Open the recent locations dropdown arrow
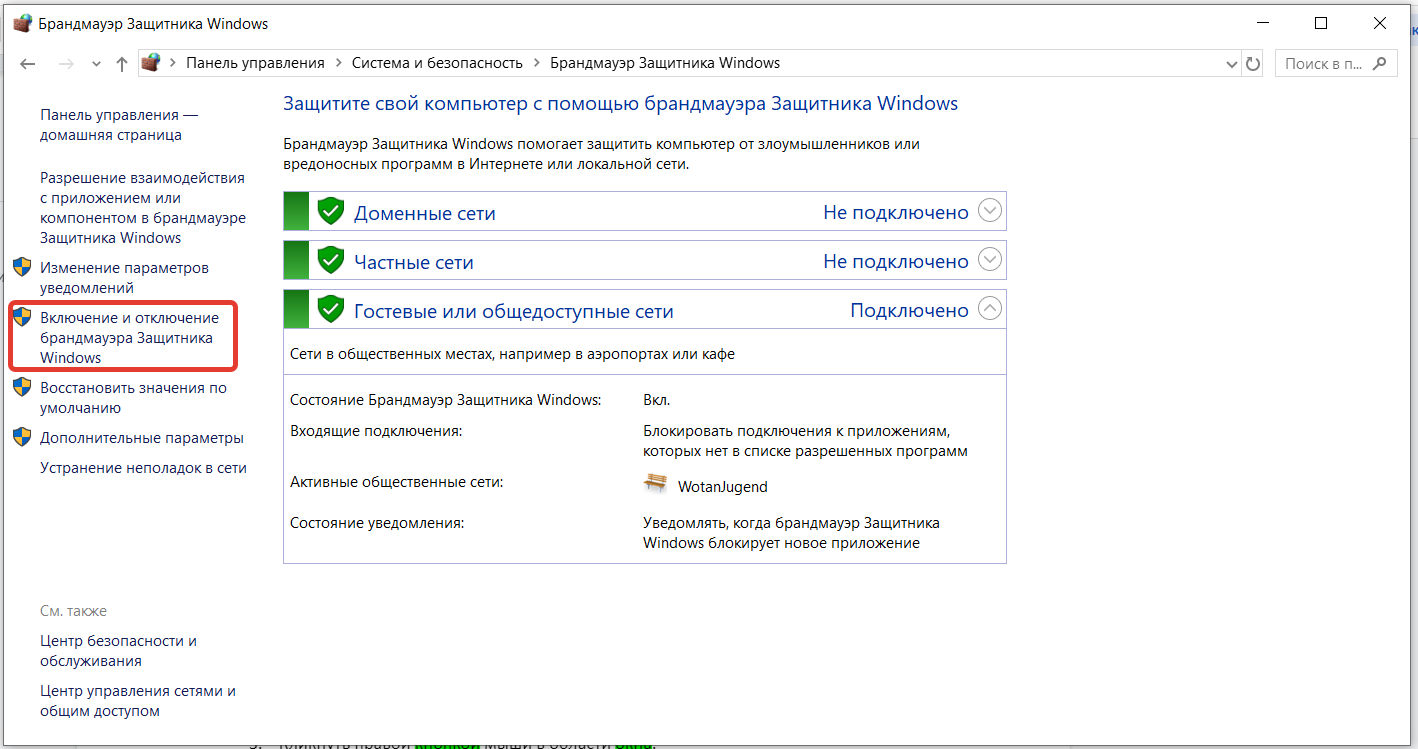The height and width of the screenshot is (749, 1418). [96, 64]
